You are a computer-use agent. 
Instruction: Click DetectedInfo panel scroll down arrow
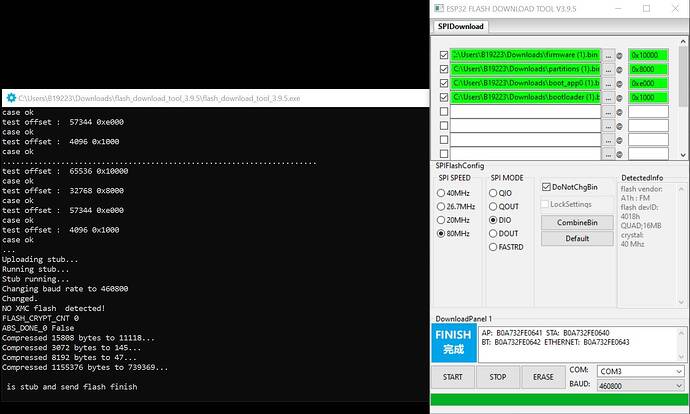click(681, 302)
